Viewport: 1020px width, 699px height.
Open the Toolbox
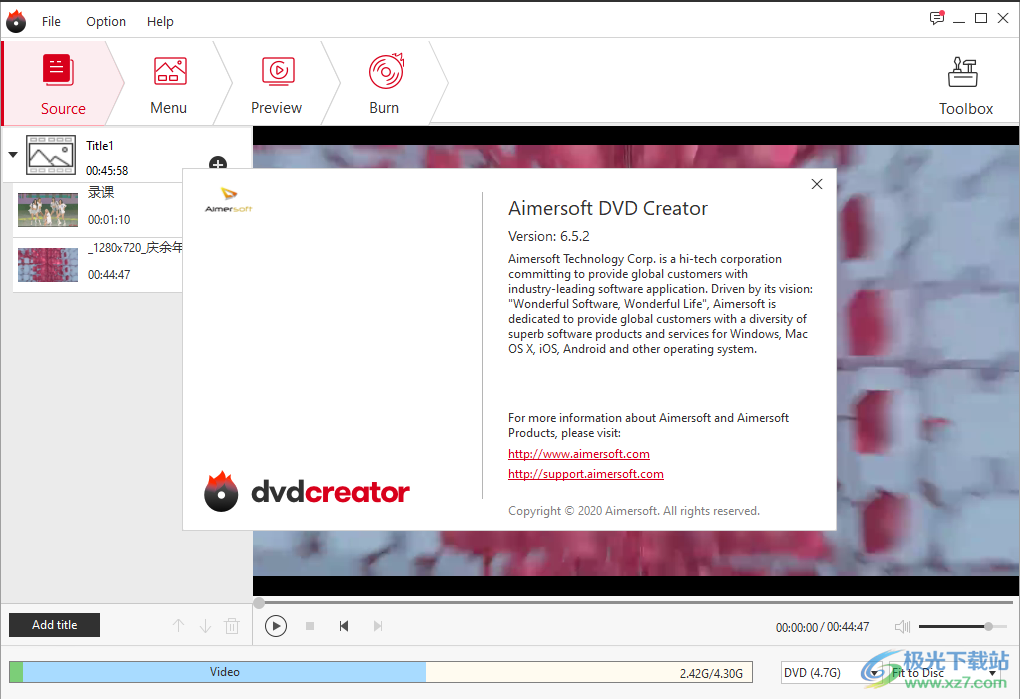pos(965,85)
